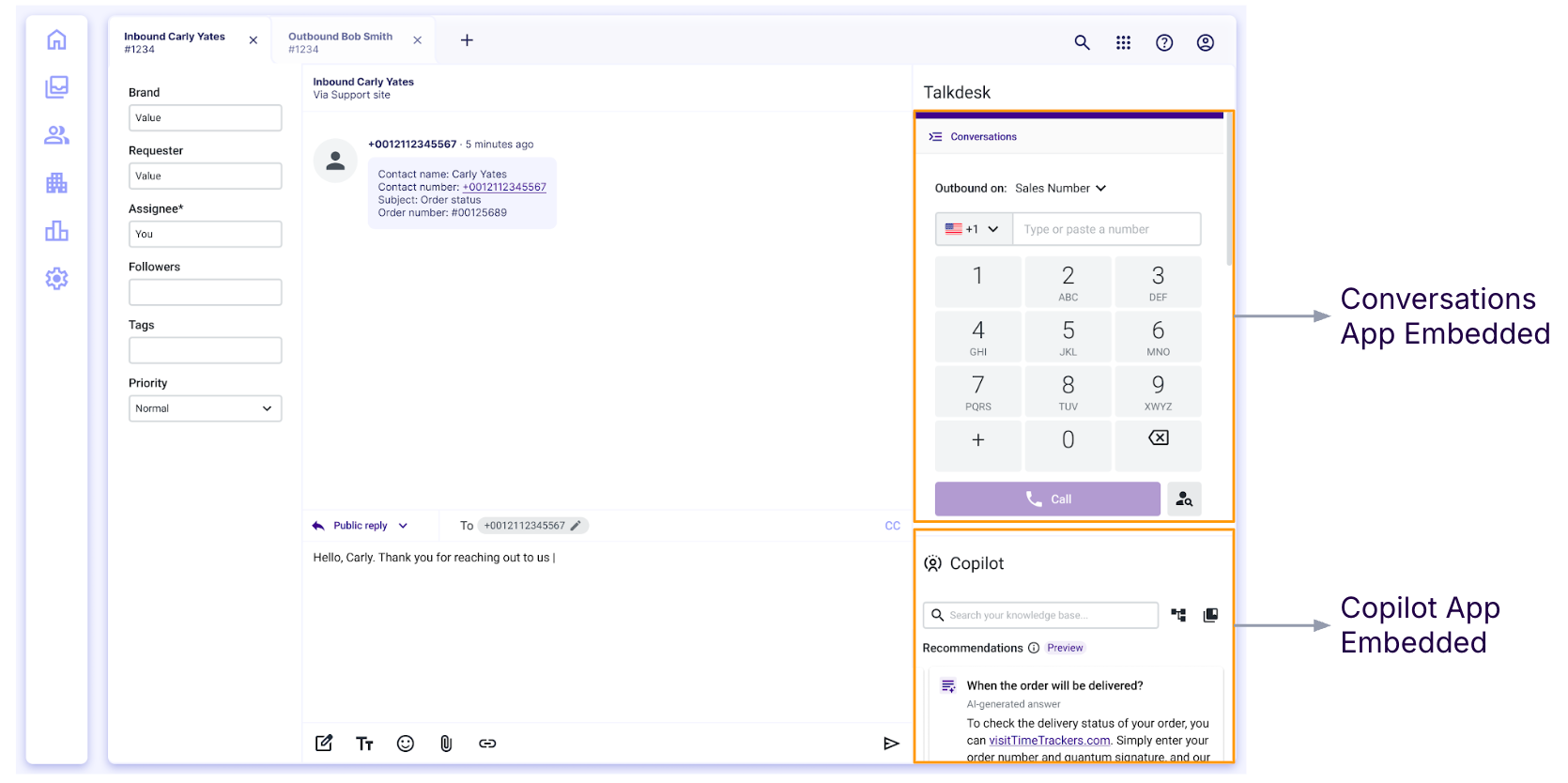
Task: Click the dial pad backspace icon
Action: (1159, 438)
